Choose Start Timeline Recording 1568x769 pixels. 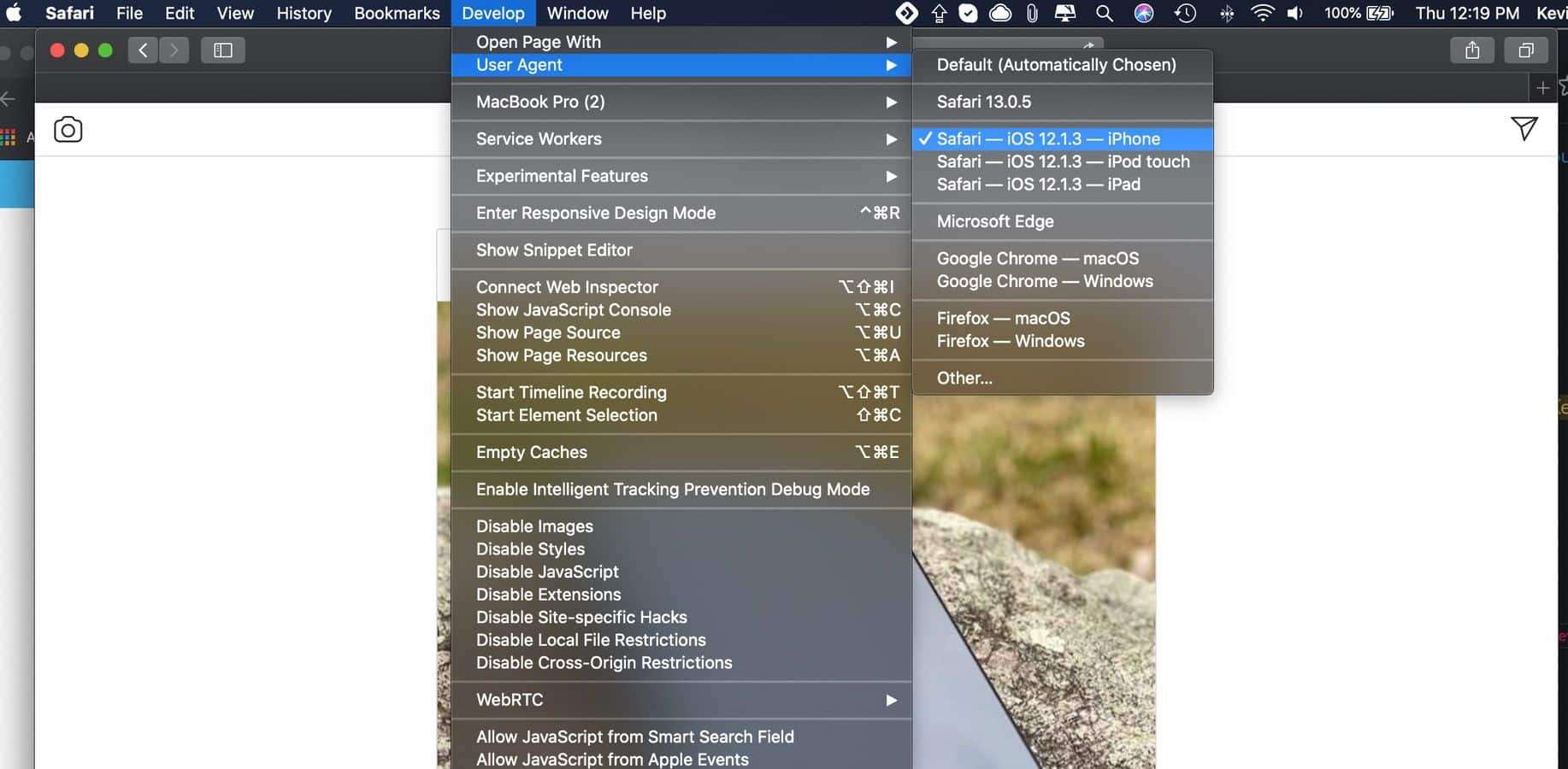681,392
